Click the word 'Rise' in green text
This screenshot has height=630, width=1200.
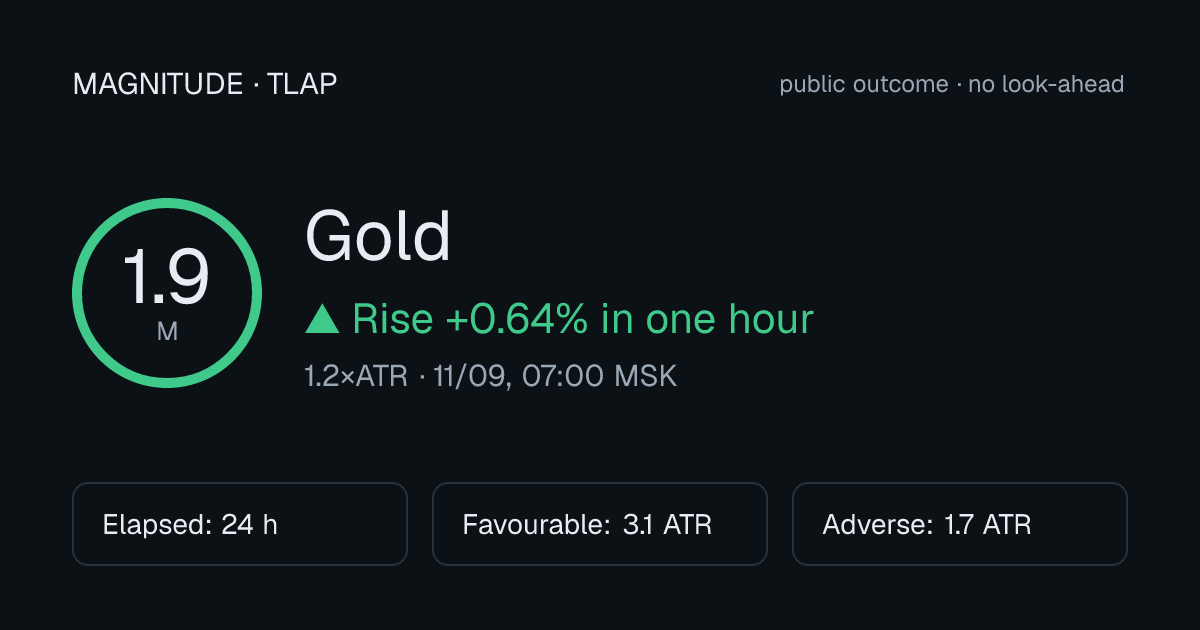click(x=393, y=319)
